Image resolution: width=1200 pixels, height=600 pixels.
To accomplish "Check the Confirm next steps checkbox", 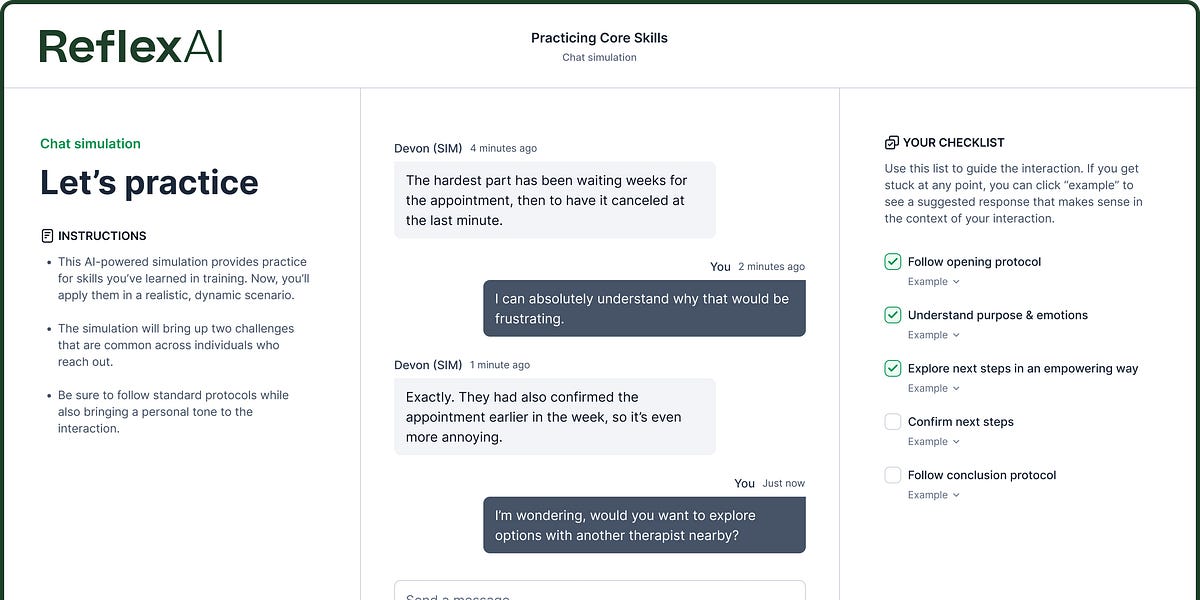I will [x=893, y=422].
